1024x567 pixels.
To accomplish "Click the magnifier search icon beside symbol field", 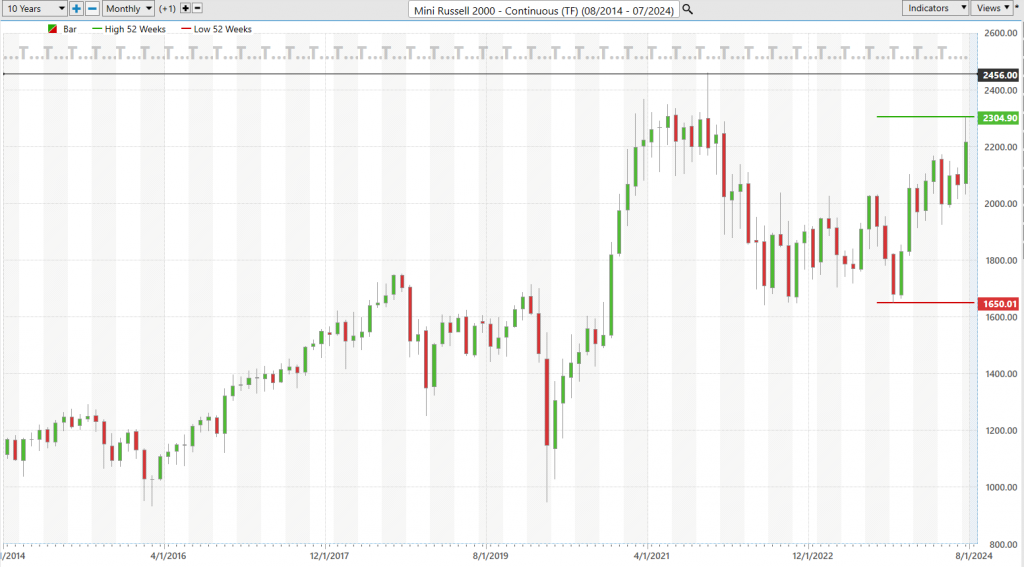I will pos(688,10).
